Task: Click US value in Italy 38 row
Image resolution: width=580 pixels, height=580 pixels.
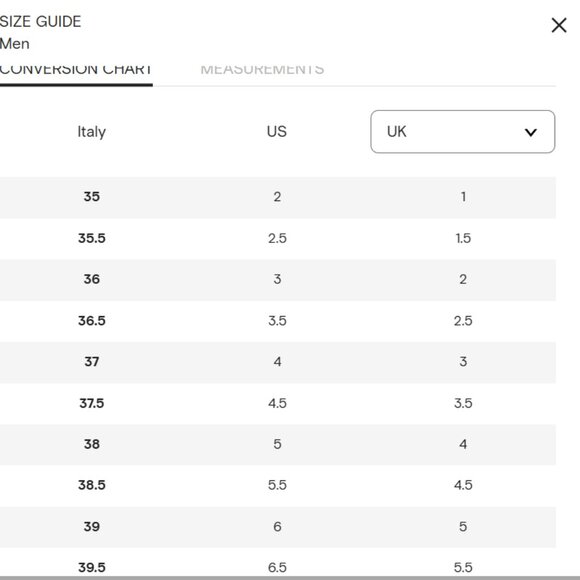Action: (277, 444)
